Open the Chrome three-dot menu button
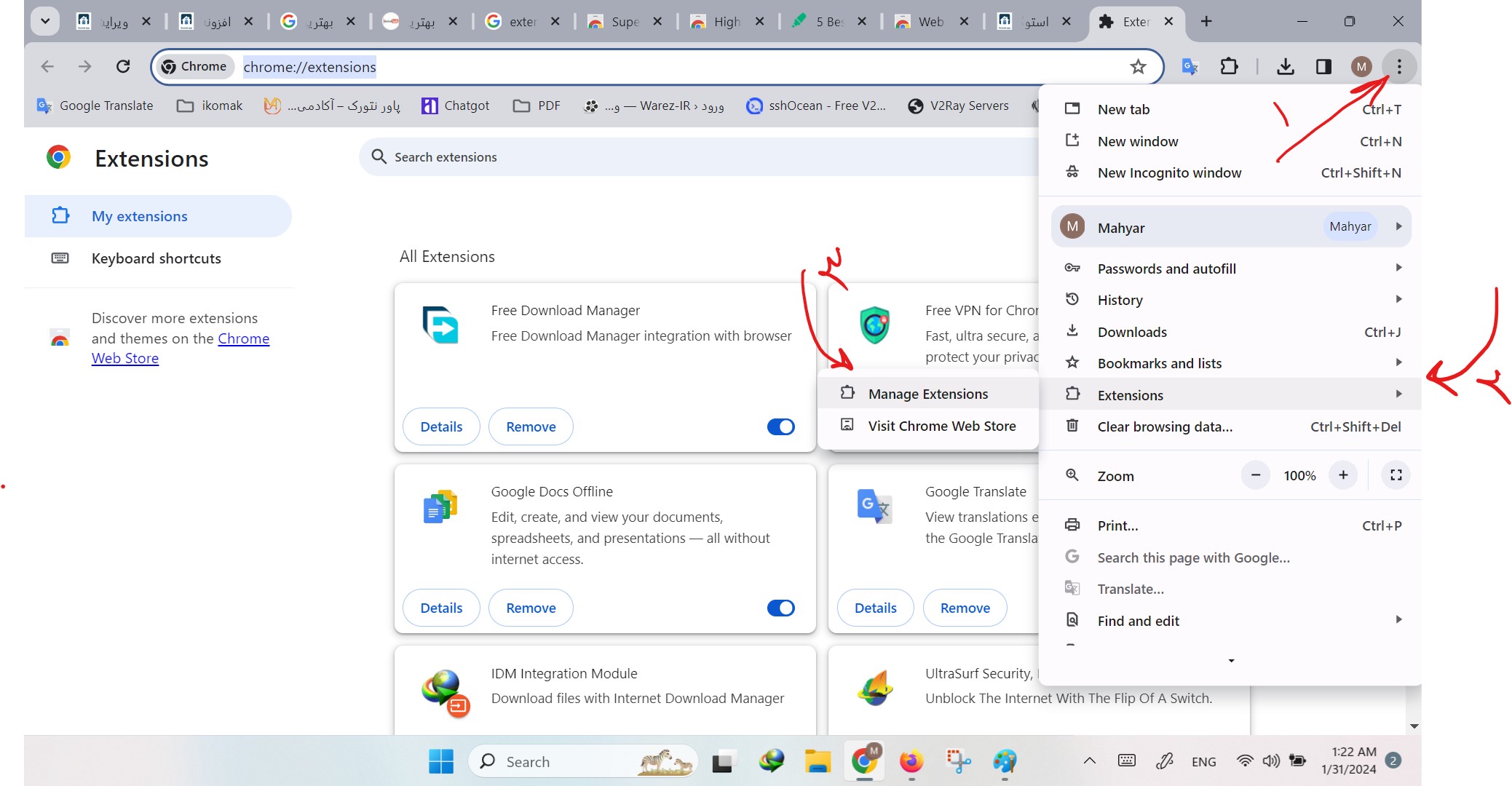Image resolution: width=1512 pixels, height=786 pixels. pos(1398,67)
